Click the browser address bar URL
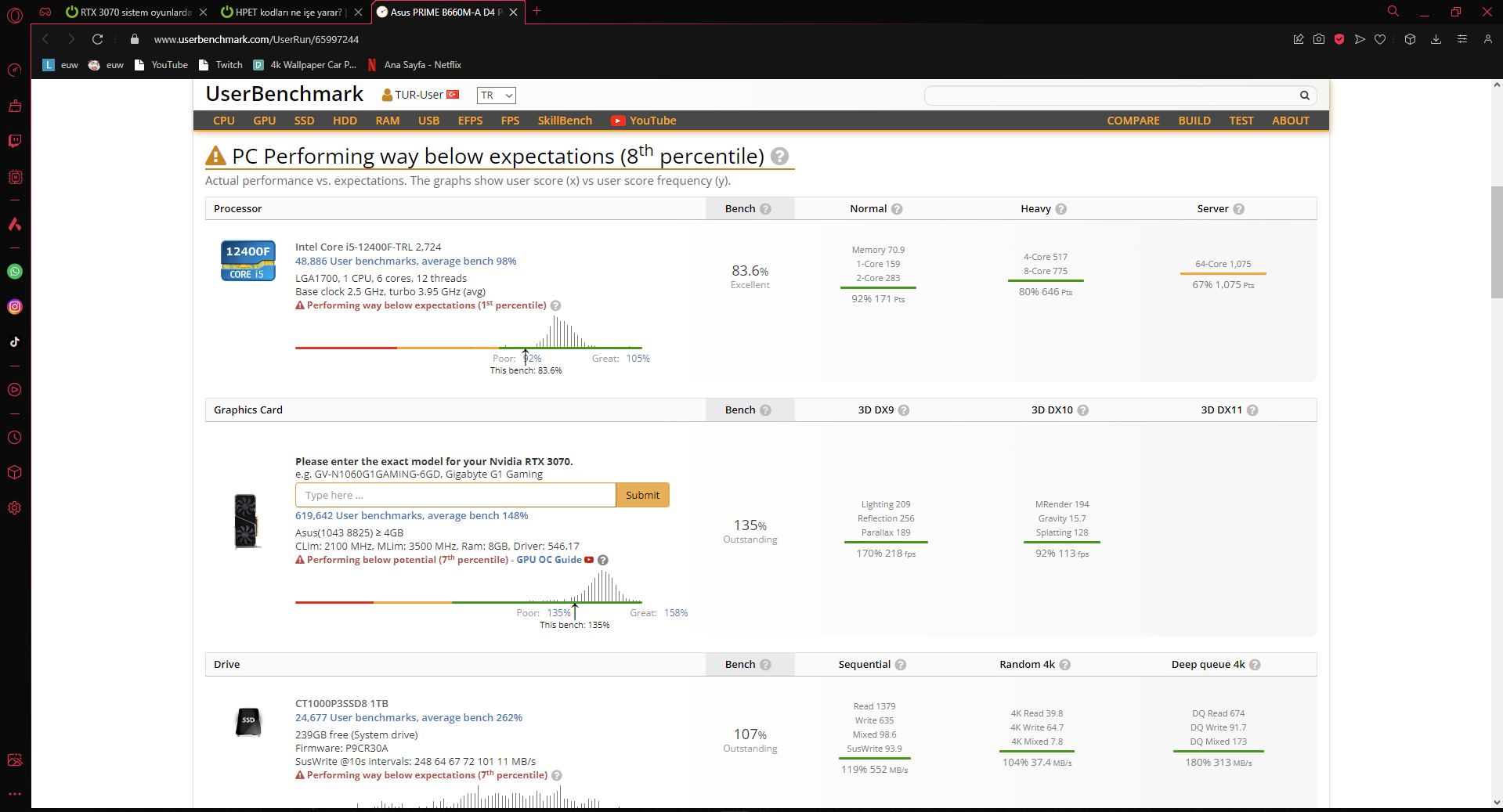 point(256,39)
